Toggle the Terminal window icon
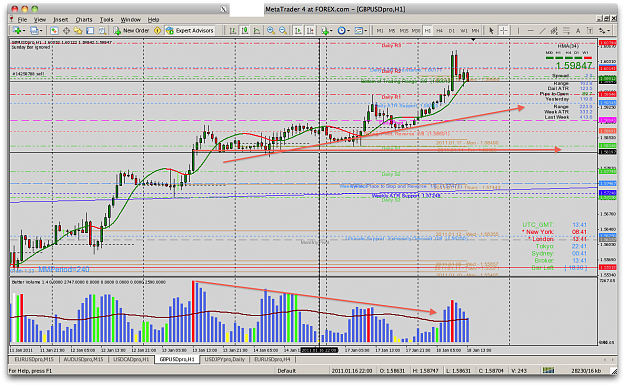The image size is (625, 386). pyautogui.click(x=90, y=30)
